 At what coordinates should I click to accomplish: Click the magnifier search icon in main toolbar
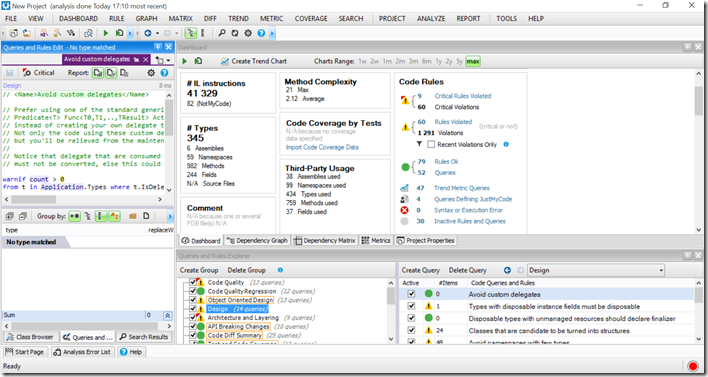[222, 33]
